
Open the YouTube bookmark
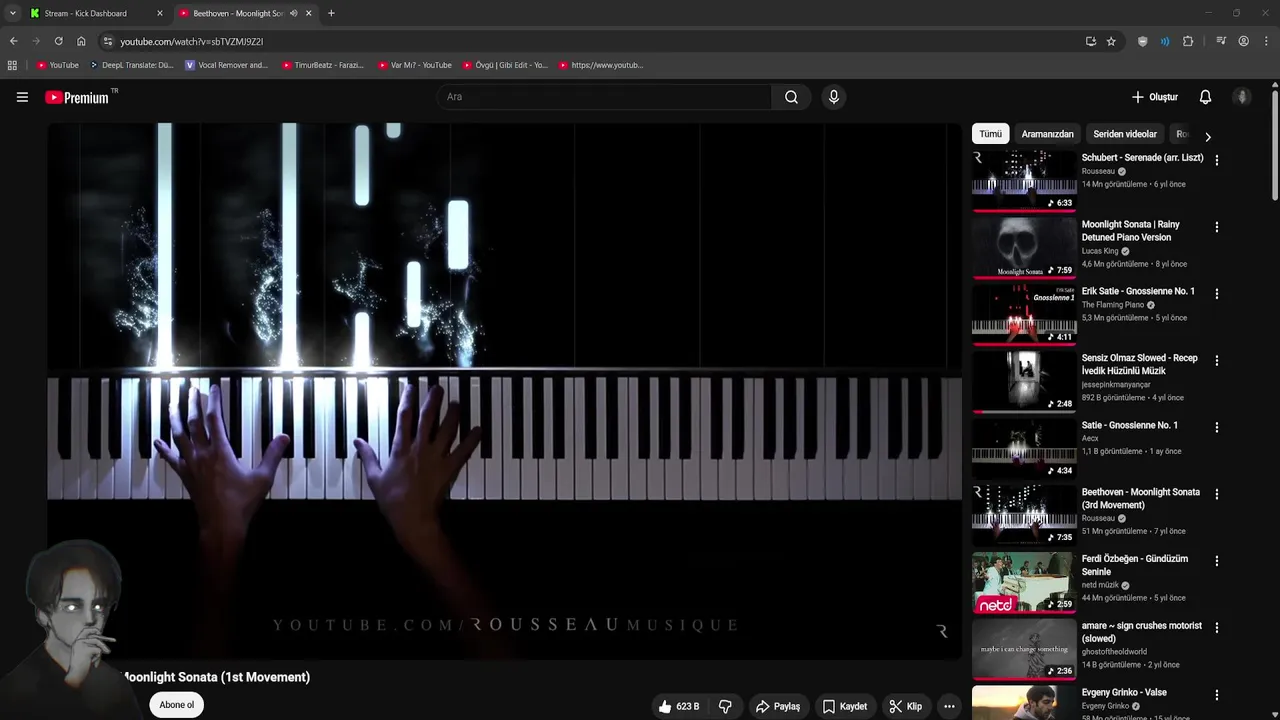(x=57, y=65)
